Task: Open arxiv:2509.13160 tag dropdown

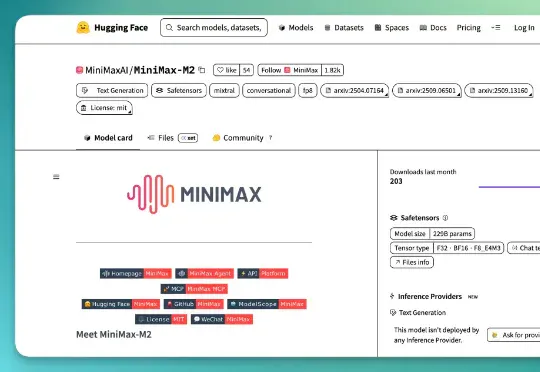Action: pos(499,91)
